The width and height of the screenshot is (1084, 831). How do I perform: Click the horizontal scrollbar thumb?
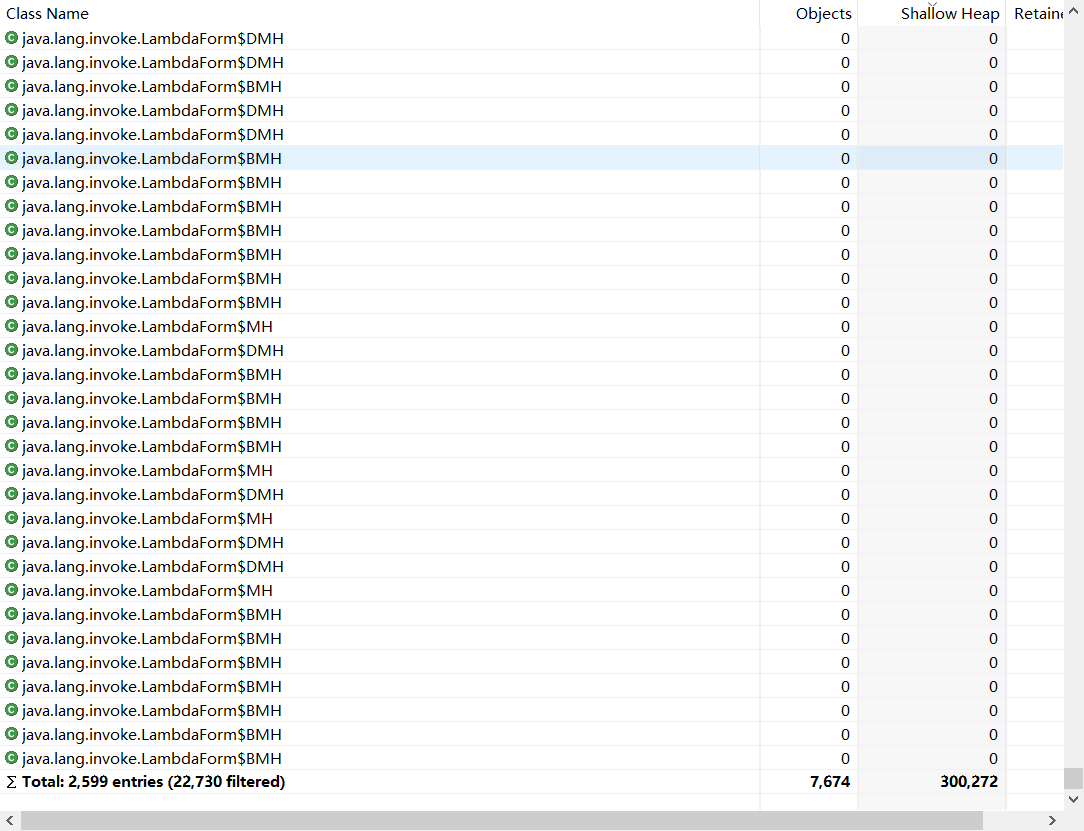[502, 820]
